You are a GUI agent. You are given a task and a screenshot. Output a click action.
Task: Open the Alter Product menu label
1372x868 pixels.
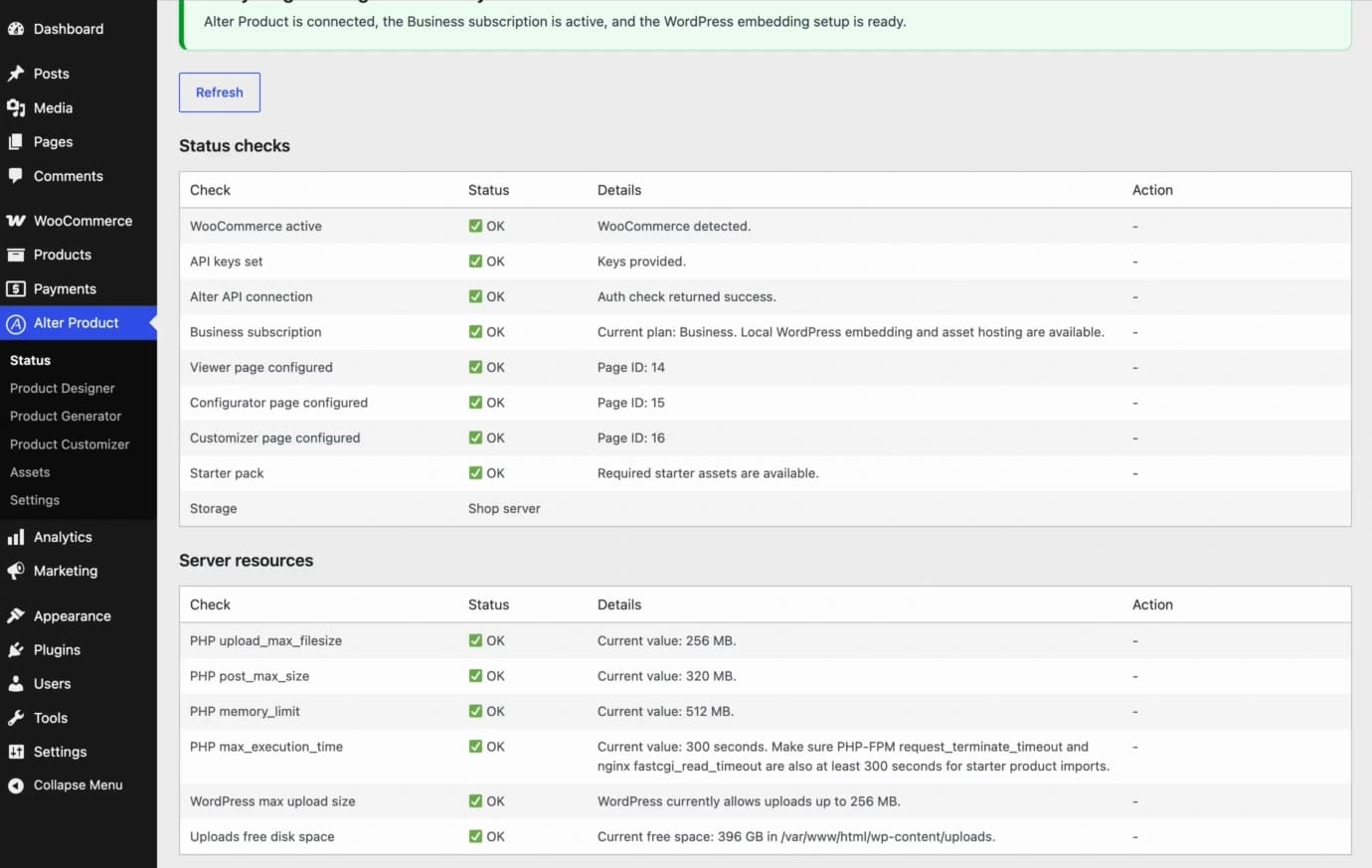click(77, 323)
